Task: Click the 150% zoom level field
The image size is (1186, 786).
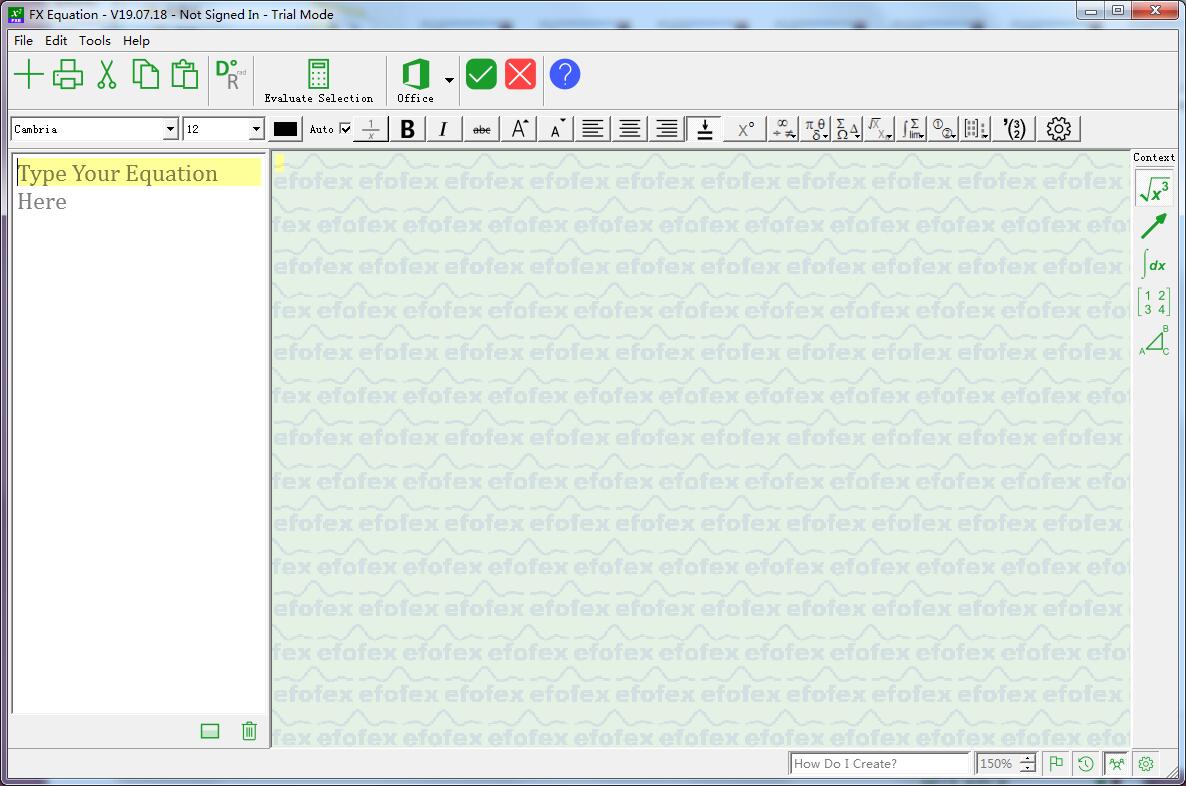Action: pos(997,764)
